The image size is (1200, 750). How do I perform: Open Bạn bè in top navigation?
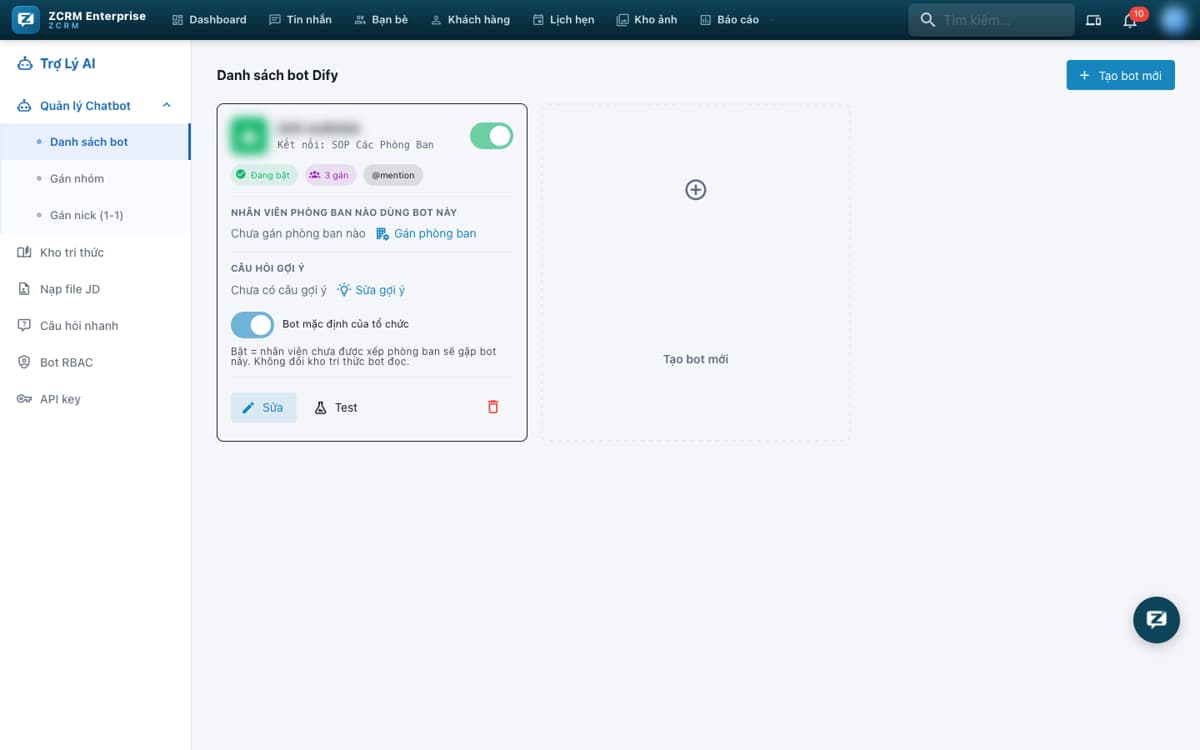[381, 20]
